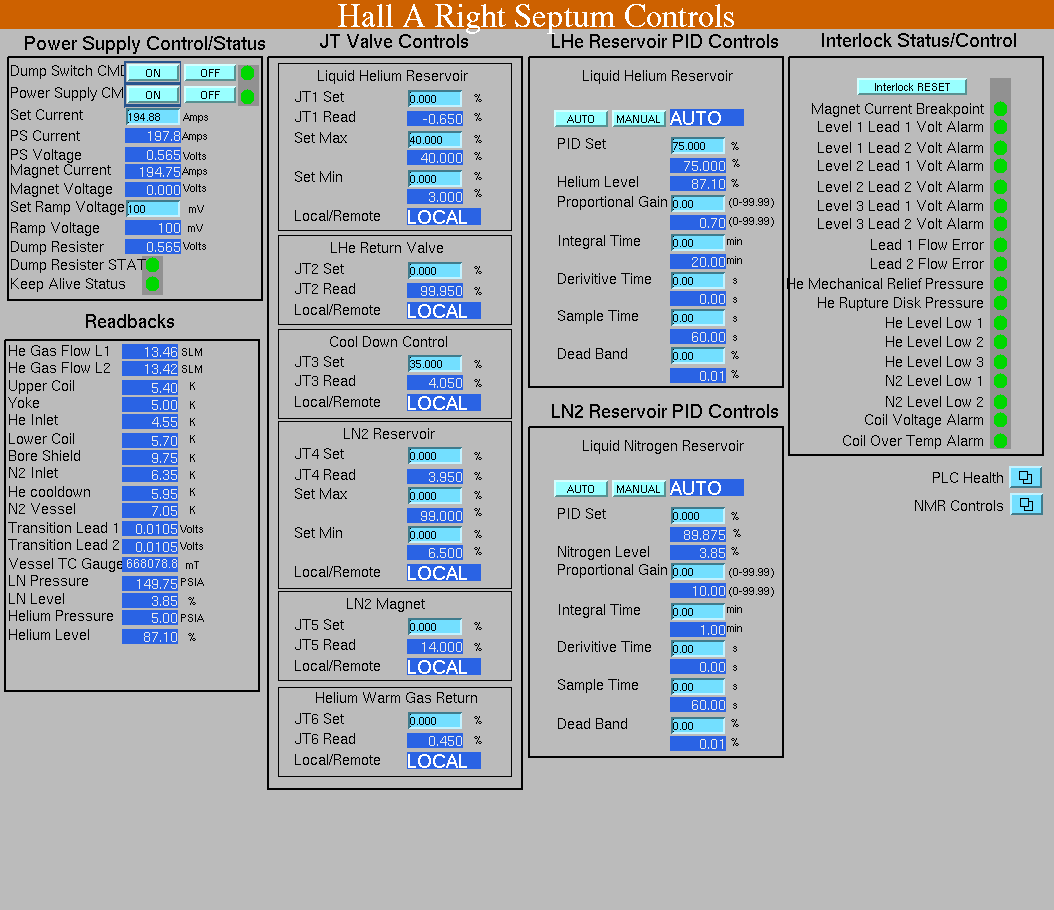This screenshot has height=910, width=1054.
Task: Click the Lead 1 Flow Error indicator LED
Action: click(1000, 245)
